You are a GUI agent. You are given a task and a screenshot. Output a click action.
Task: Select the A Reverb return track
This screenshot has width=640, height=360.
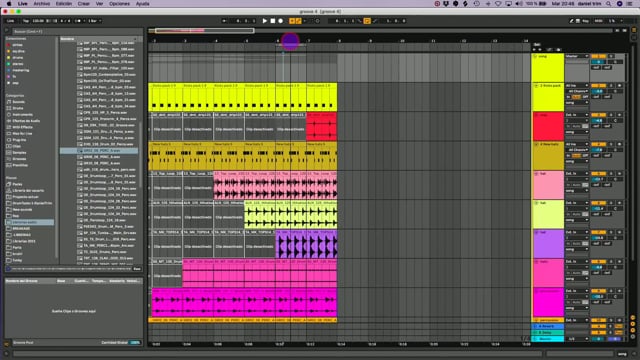pyautogui.click(x=548, y=327)
